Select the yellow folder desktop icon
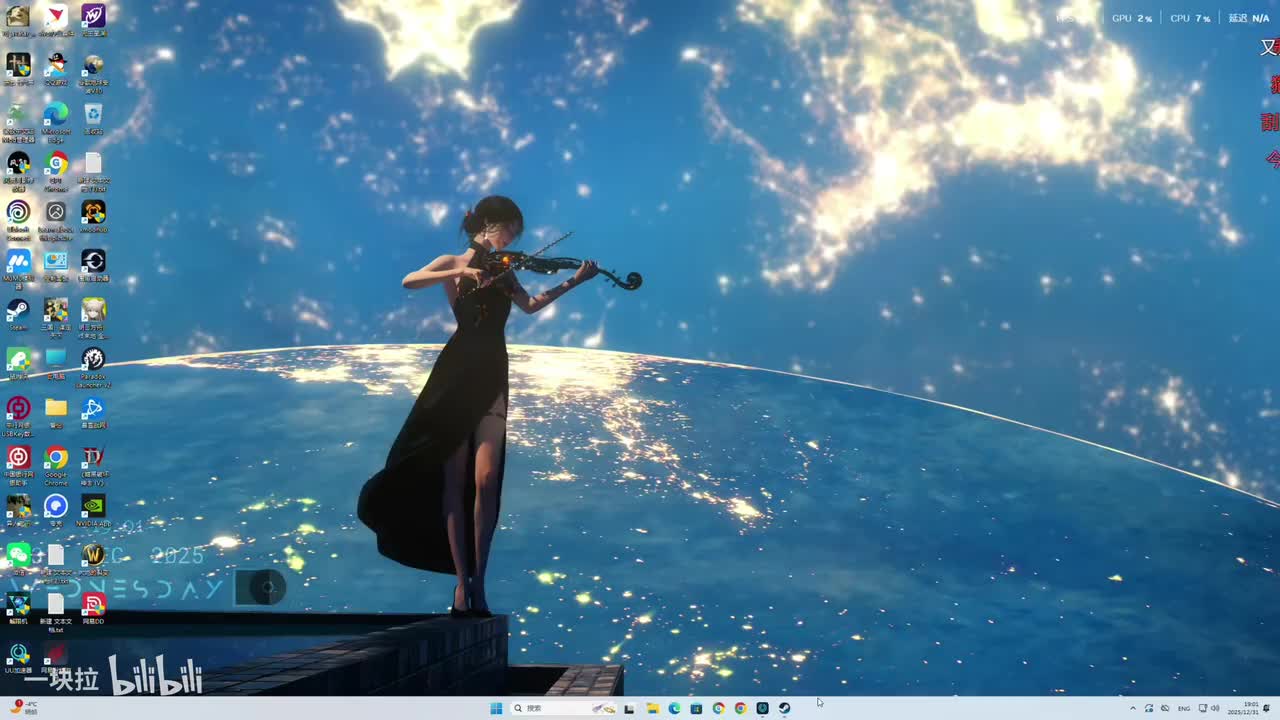This screenshot has width=1280, height=720. (56, 411)
